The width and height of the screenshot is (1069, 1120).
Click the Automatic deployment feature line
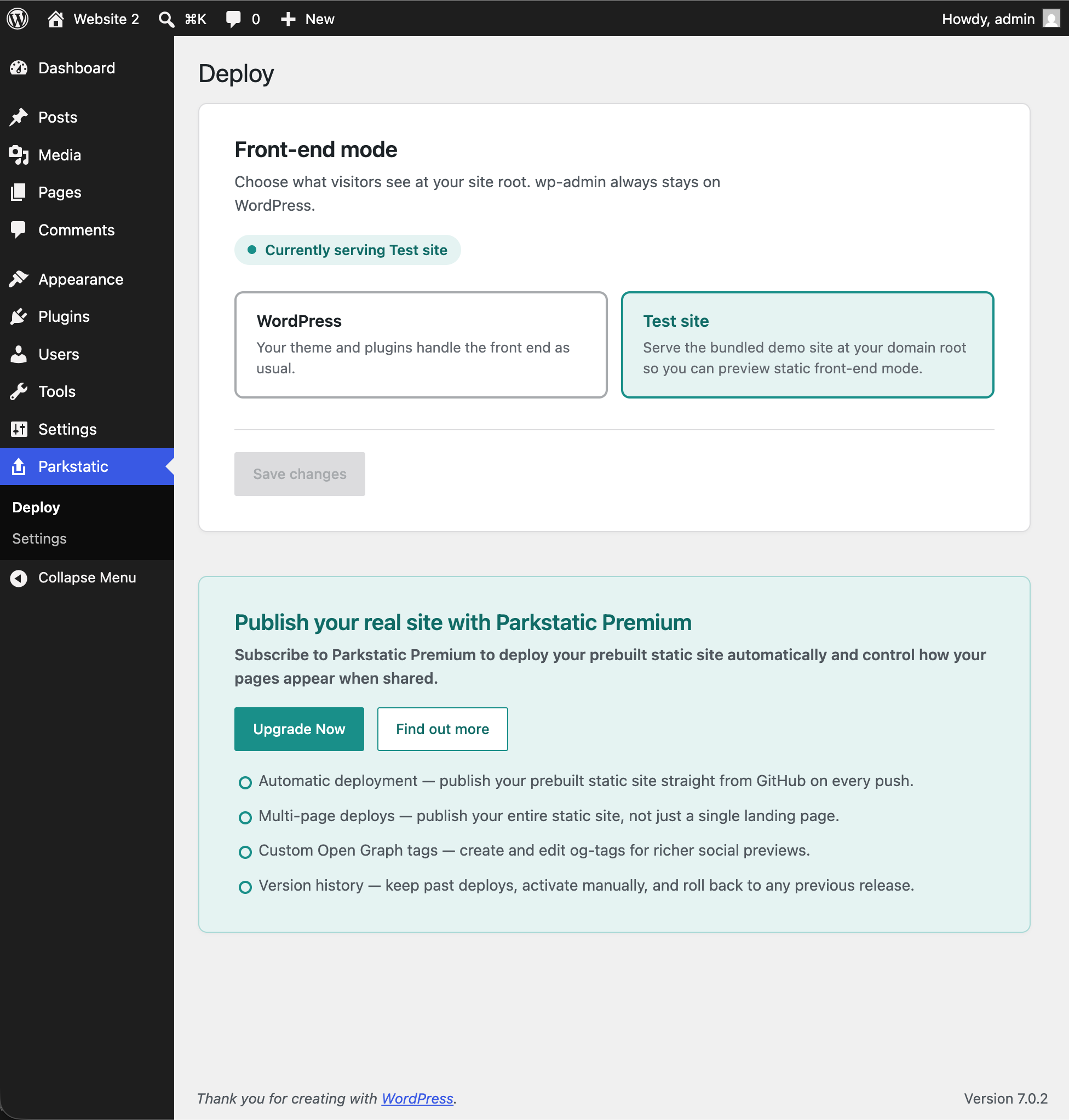tap(585, 781)
